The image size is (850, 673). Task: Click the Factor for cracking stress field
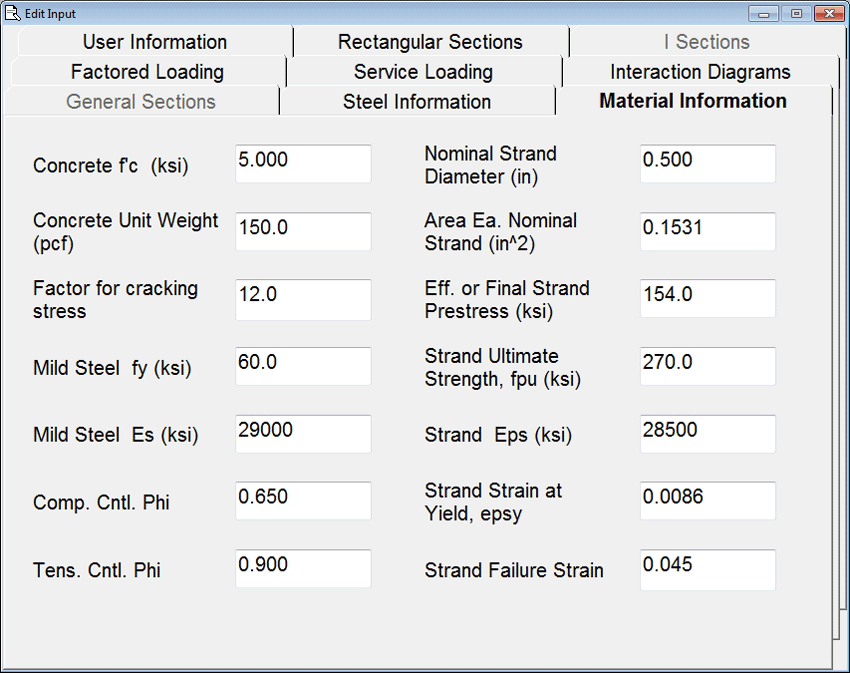[303, 299]
